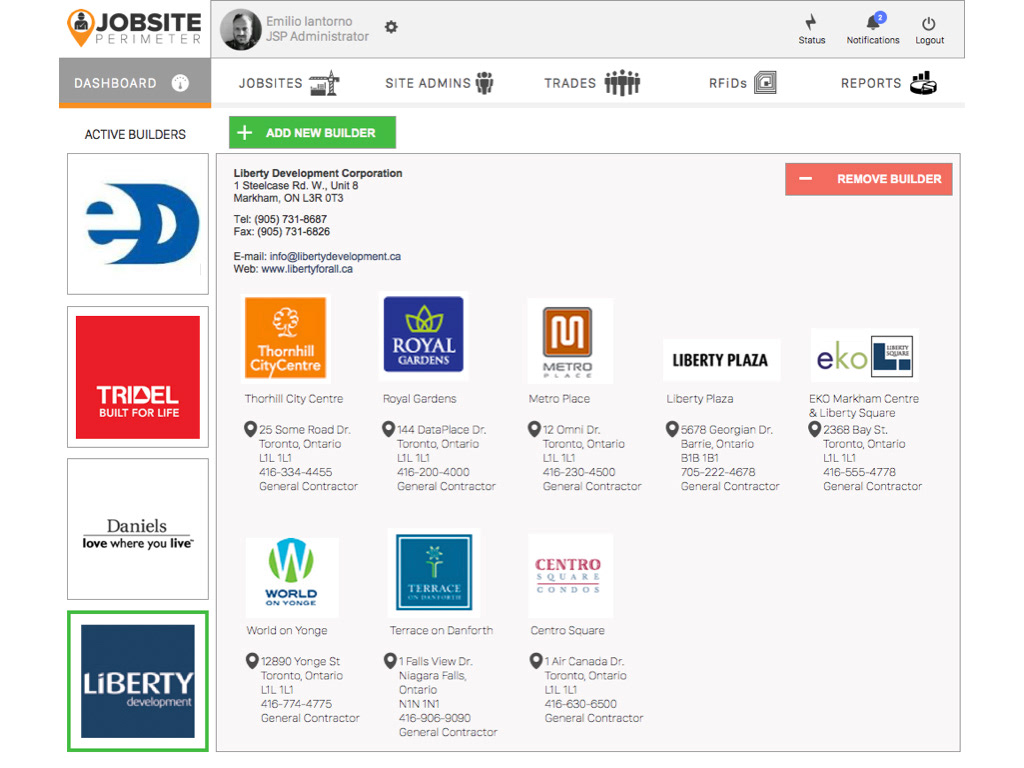Open the EKO Markham Centre jobsite name

tap(863, 406)
